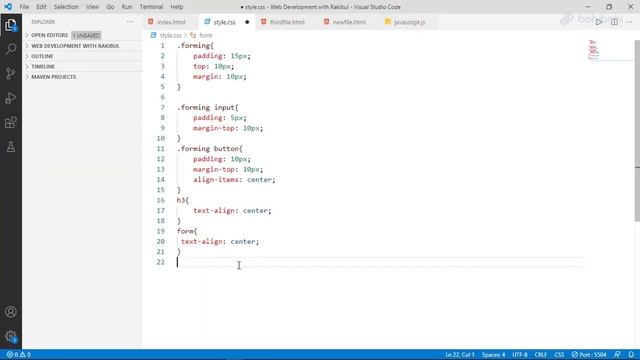640x360 pixels.
Task: Open editor more actions ellipsis
Action: click(x=629, y=22)
